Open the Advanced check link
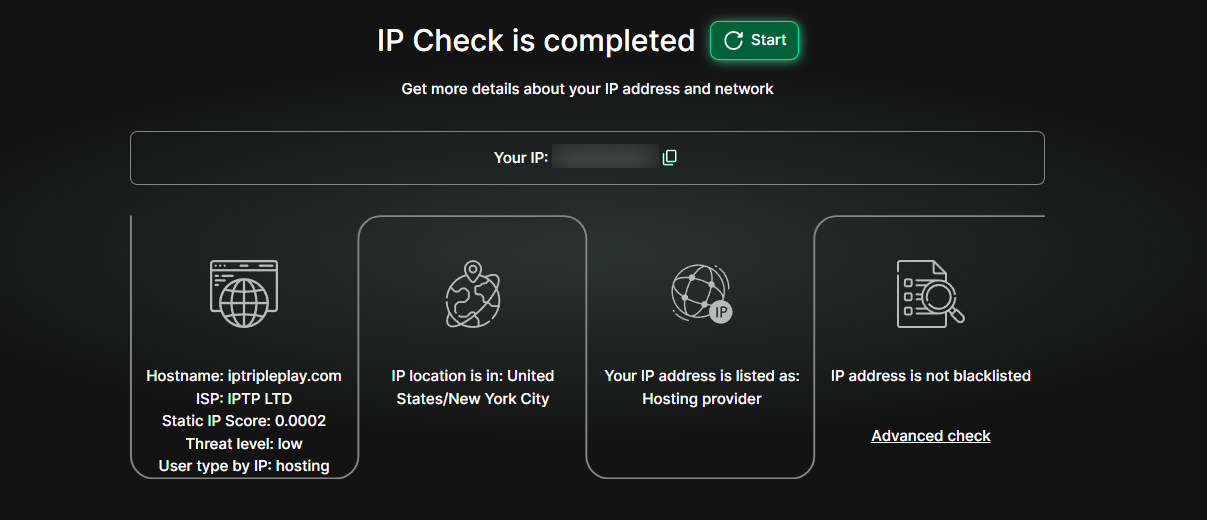1207x520 pixels. 931,436
